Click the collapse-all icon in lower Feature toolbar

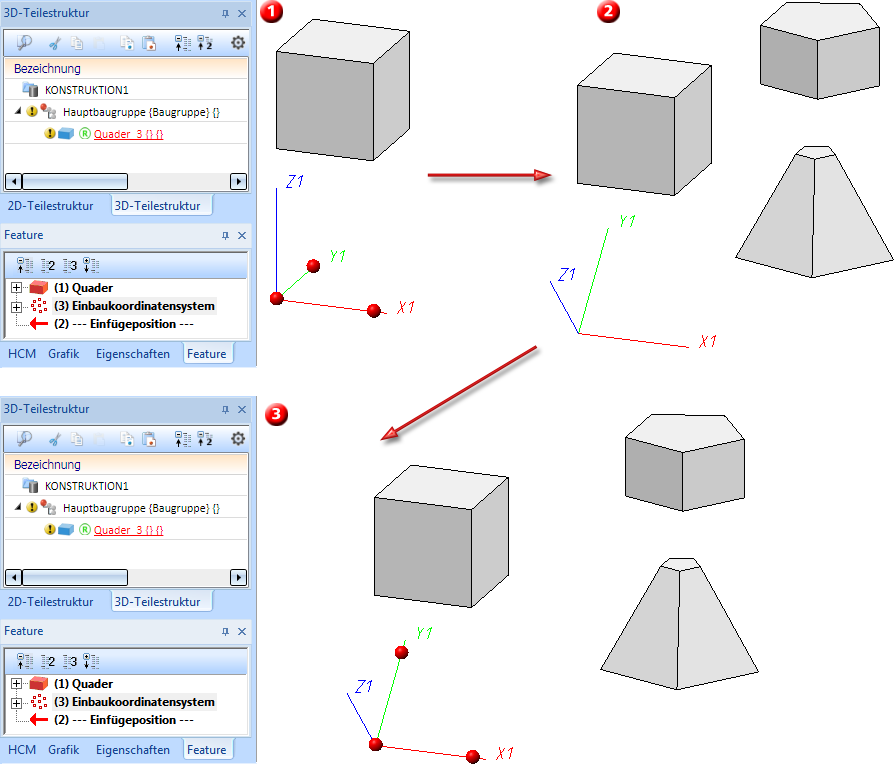coord(25,661)
